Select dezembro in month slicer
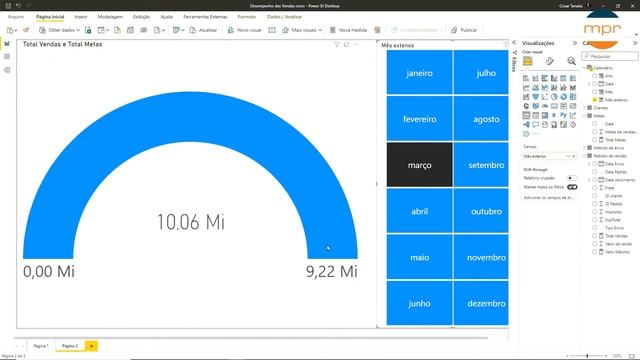Screen dimensions: 640x360 (x=481, y=303)
